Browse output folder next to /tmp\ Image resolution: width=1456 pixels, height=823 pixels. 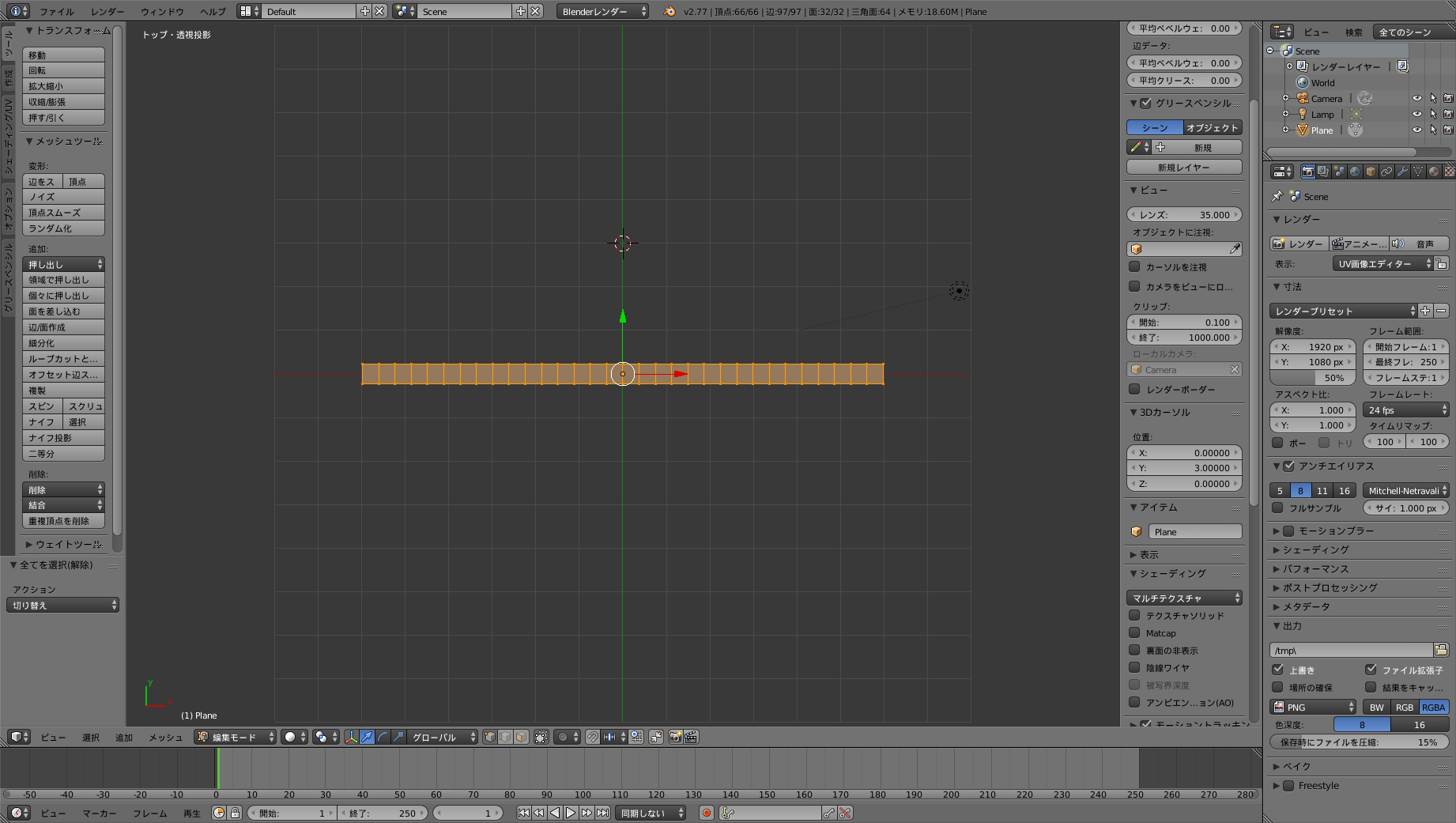(1441, 650)
